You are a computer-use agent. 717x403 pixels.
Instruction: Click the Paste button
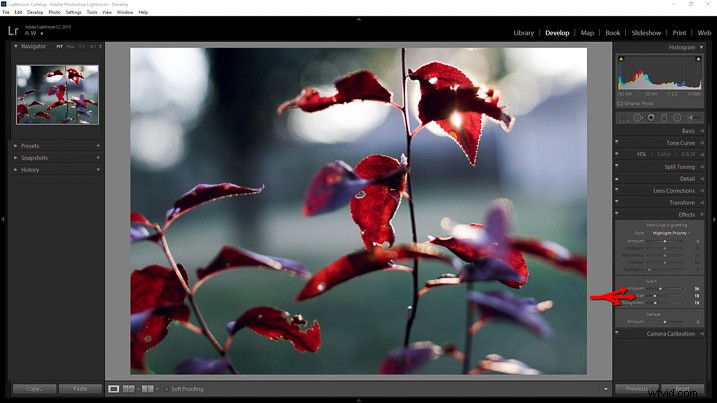[80, 389]
